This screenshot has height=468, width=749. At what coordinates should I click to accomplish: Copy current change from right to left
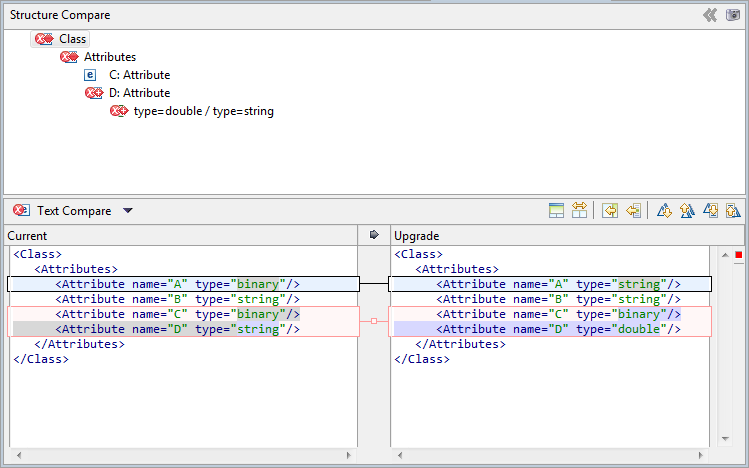tap(633, 210)
